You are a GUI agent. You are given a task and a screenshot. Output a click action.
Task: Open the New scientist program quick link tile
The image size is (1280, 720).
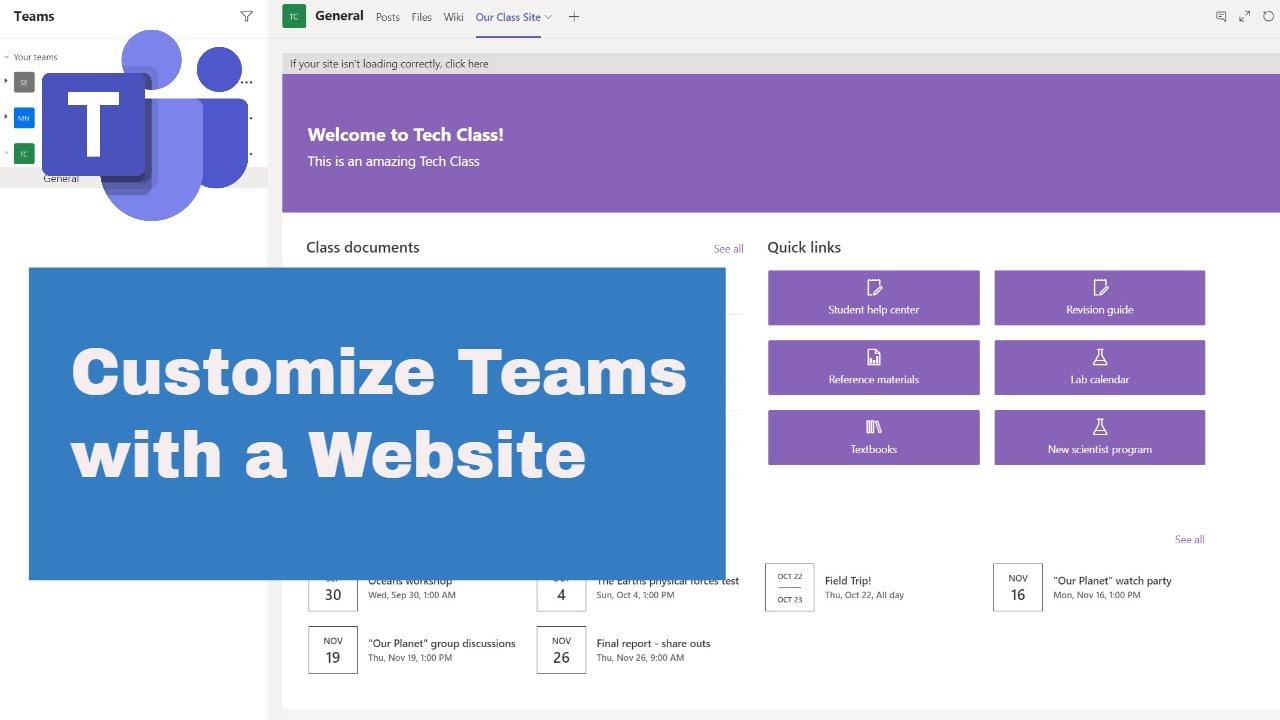point(1100,437)
